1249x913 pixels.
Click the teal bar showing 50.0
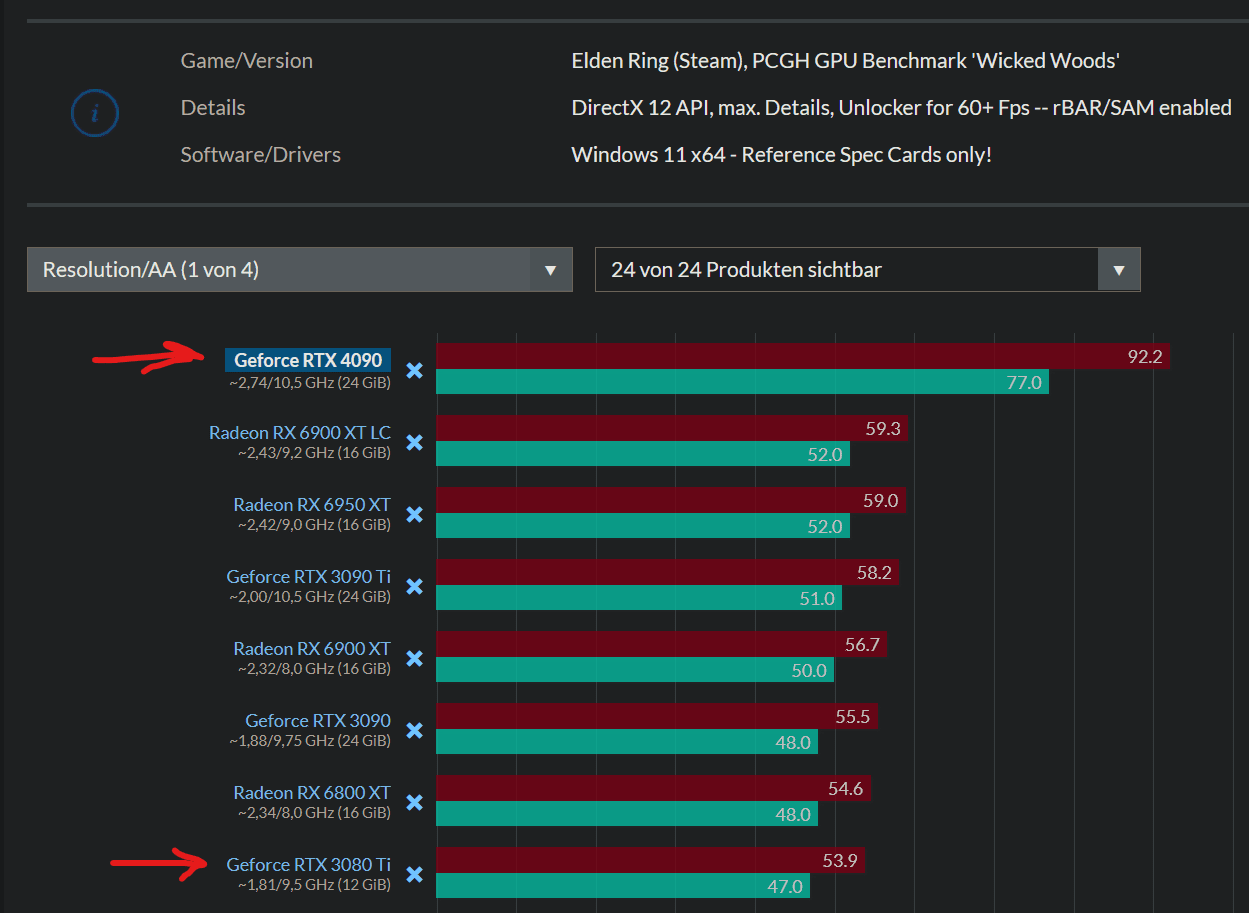click(635, 670)
